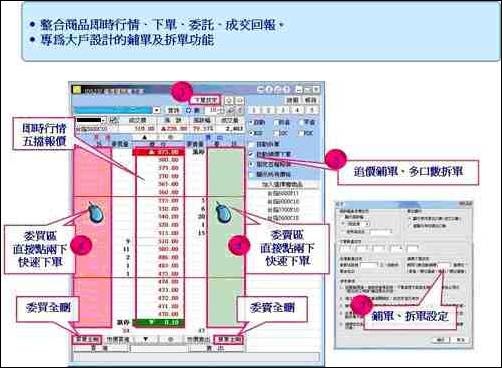The width and height of the screenshot is (502, 368).
Task: Enable the 自動拆單 checkbox
Action: (252, 144)
